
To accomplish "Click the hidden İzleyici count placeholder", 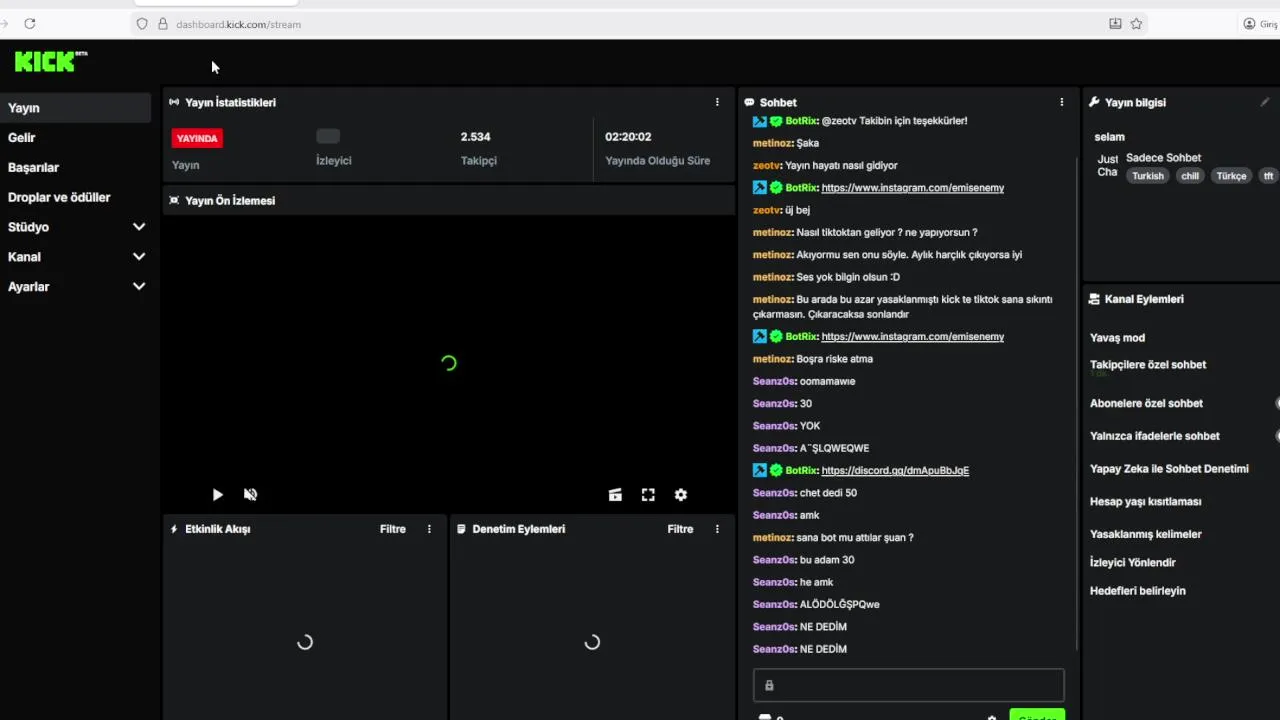I will tap(328, 137).
